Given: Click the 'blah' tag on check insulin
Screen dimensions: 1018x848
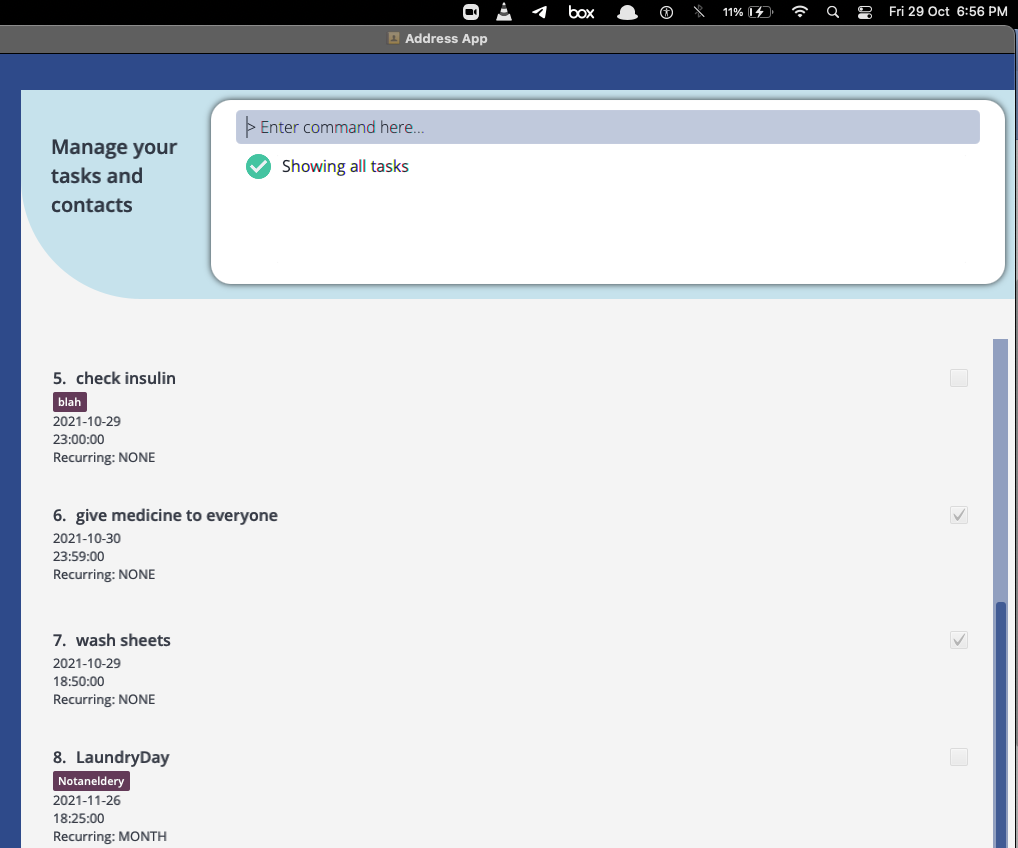Looking at the screenshot, I should click(69, 402).
